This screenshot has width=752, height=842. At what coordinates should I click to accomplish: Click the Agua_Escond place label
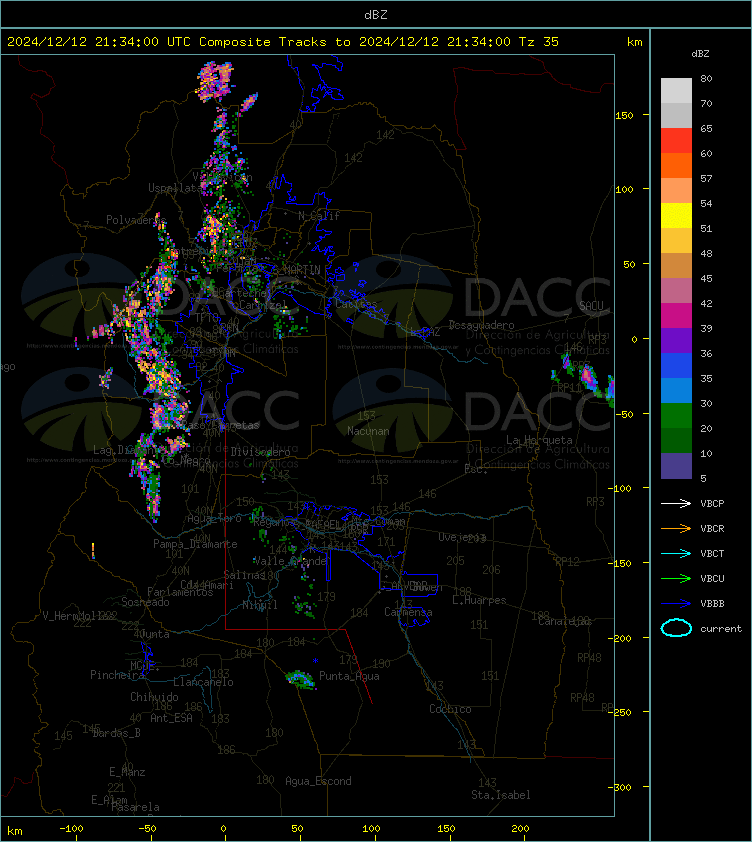click(318, 781)
